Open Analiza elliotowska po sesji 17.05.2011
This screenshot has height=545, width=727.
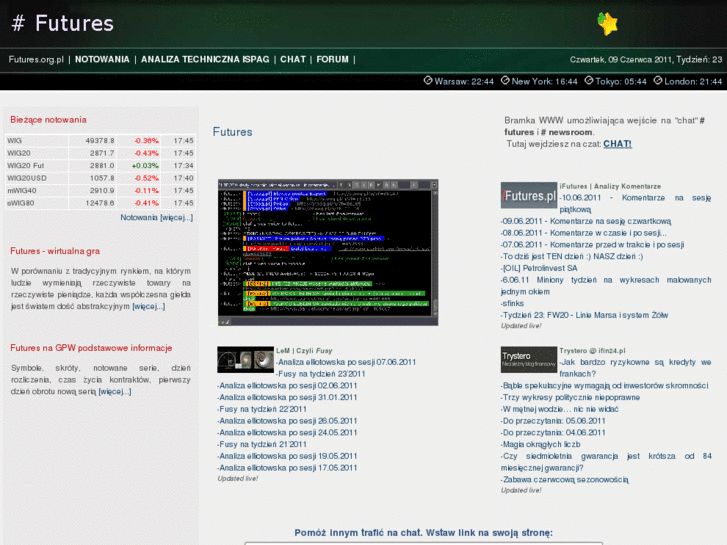pos(287,468)
